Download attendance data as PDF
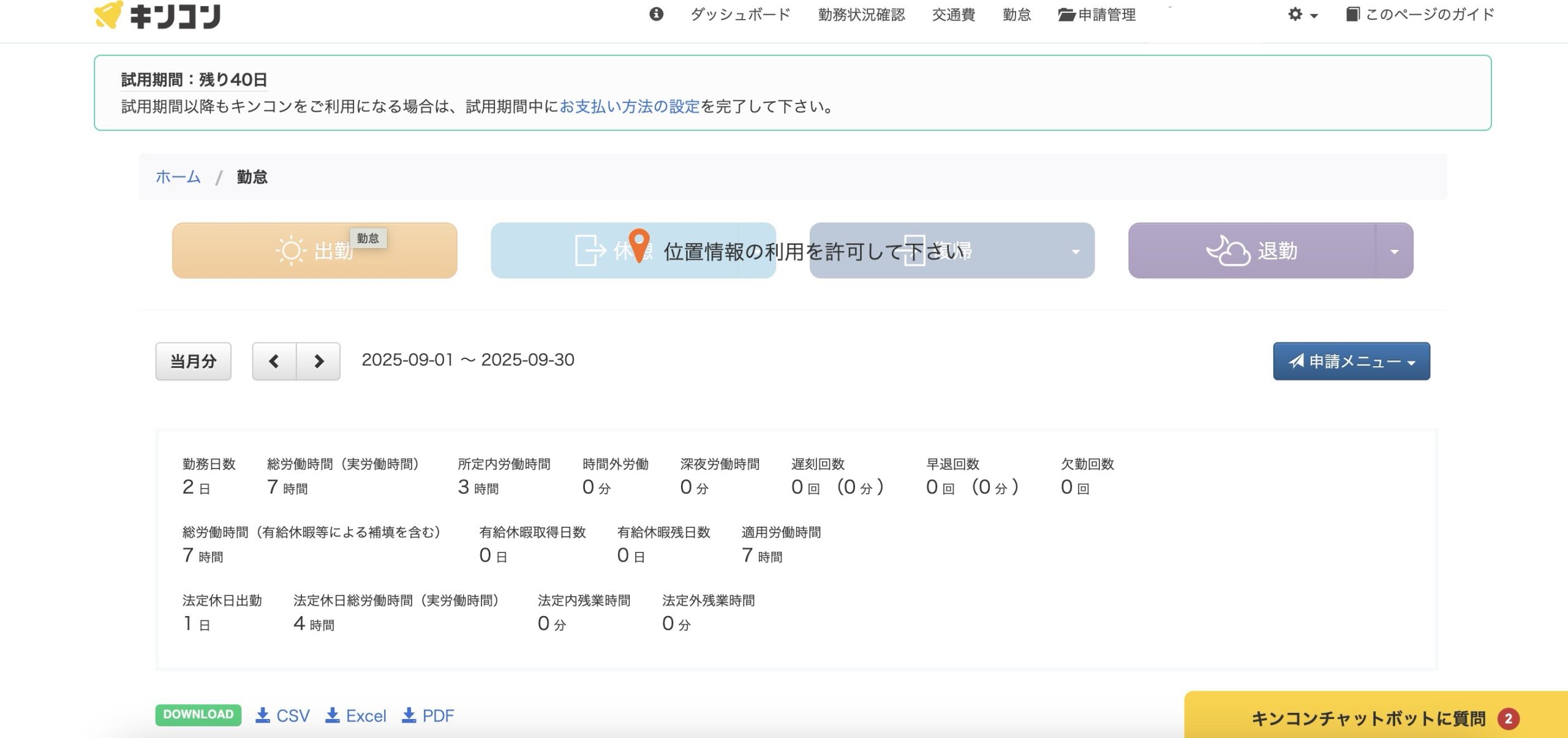 (x=428, y=715)
